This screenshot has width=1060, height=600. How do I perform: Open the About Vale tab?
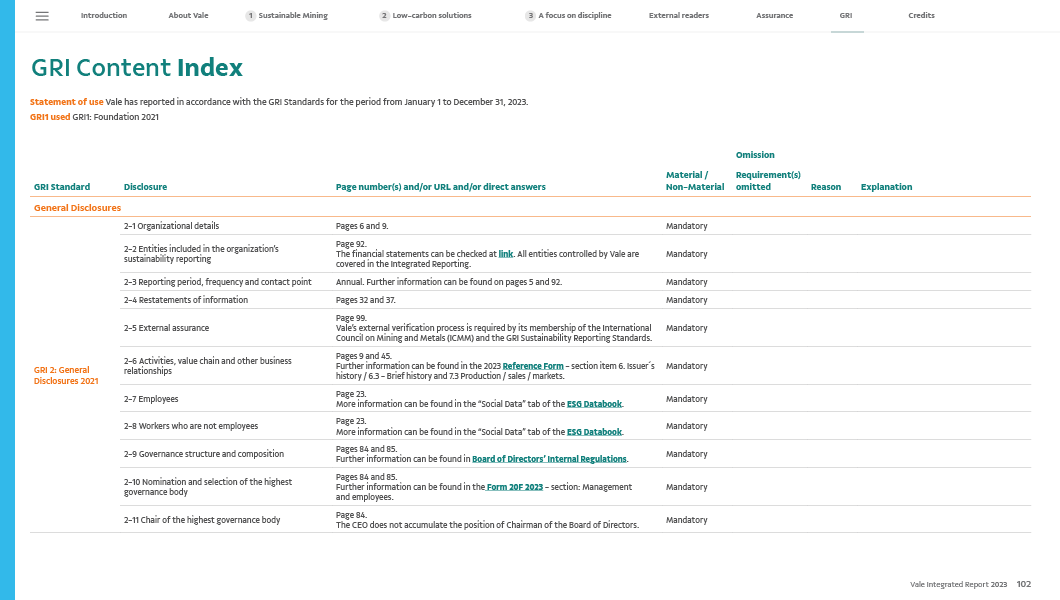click(188, 16)
